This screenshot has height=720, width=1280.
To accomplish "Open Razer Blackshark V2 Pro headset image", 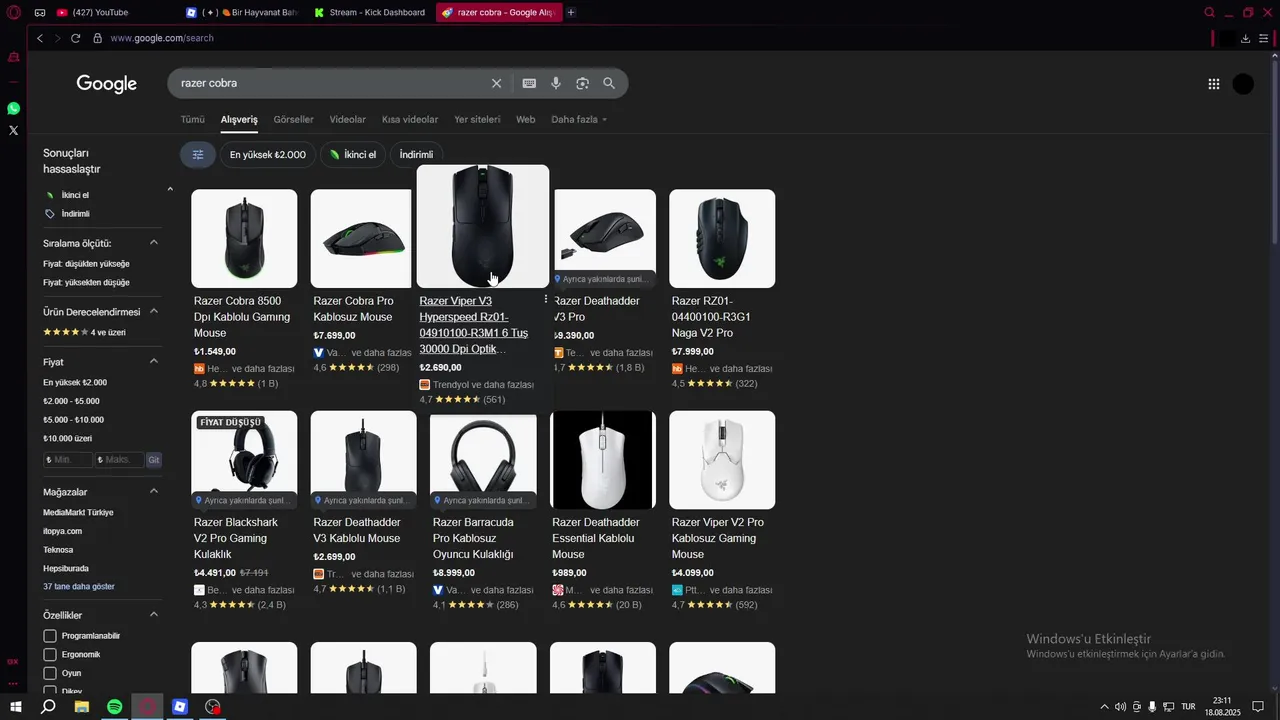I will click(244, 460).
